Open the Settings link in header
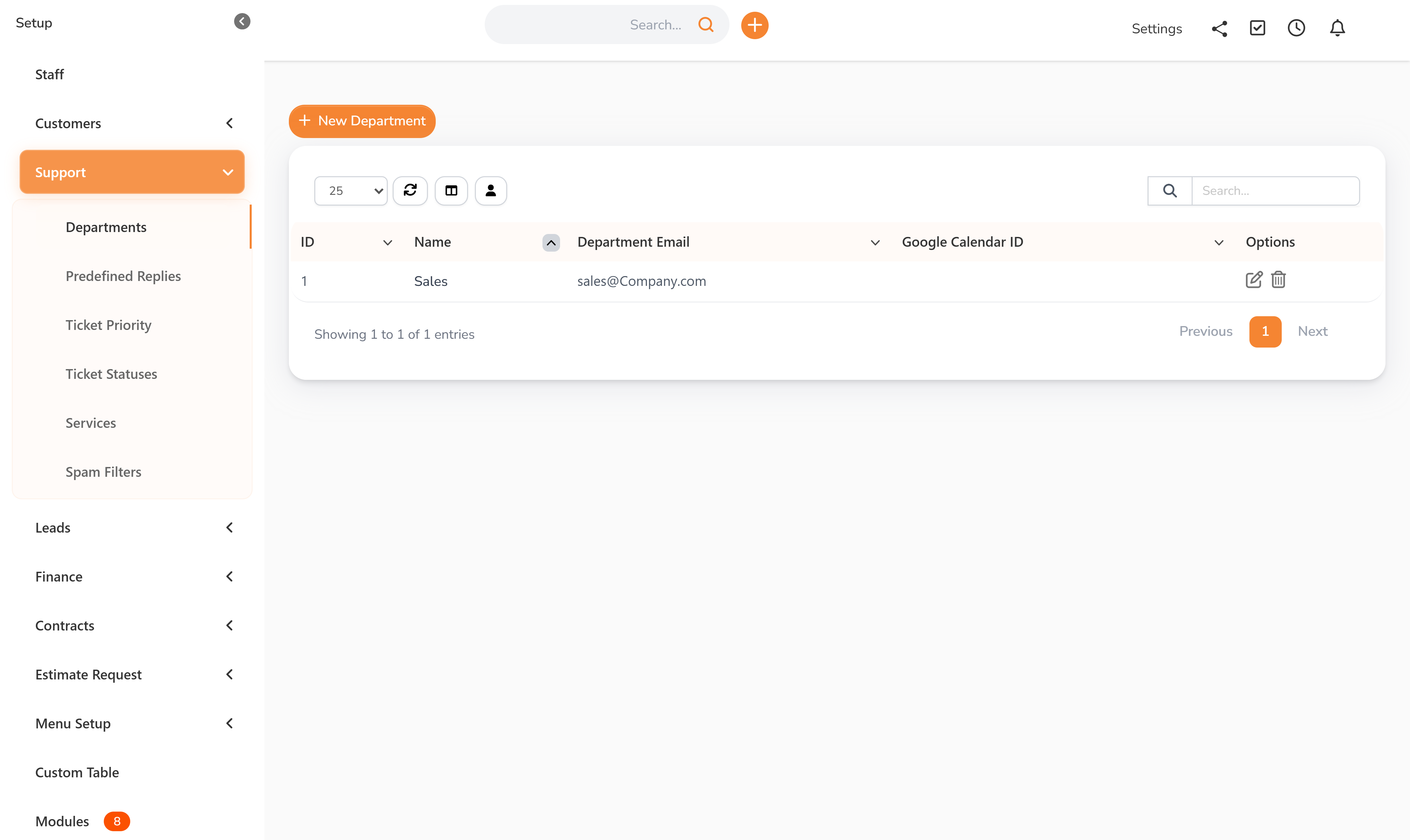 (x=1156, y=29)
